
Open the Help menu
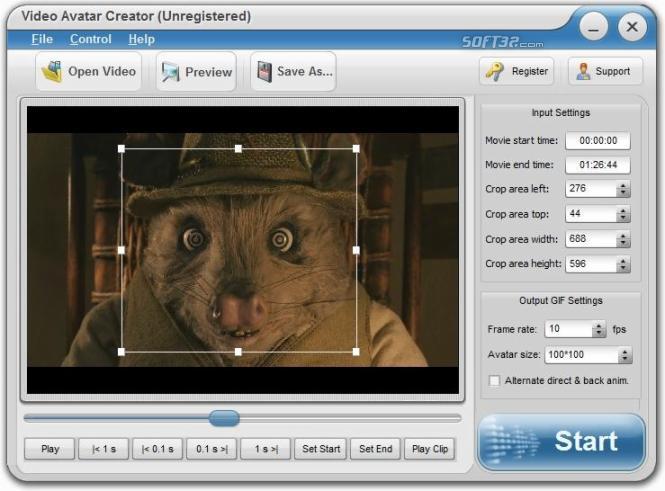(141, 39)
